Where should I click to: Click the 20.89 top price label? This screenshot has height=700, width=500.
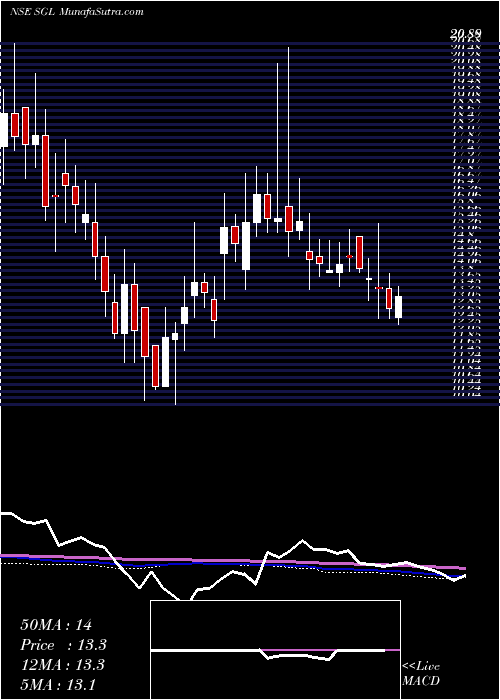pos(466,33)
